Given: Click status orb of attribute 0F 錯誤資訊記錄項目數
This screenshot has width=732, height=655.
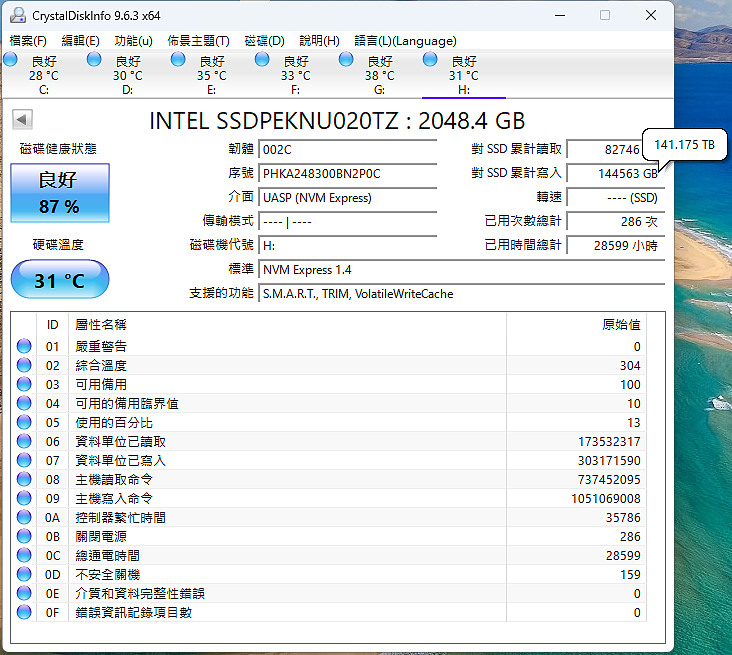Looking at the screenshot, I should (24, 612).
